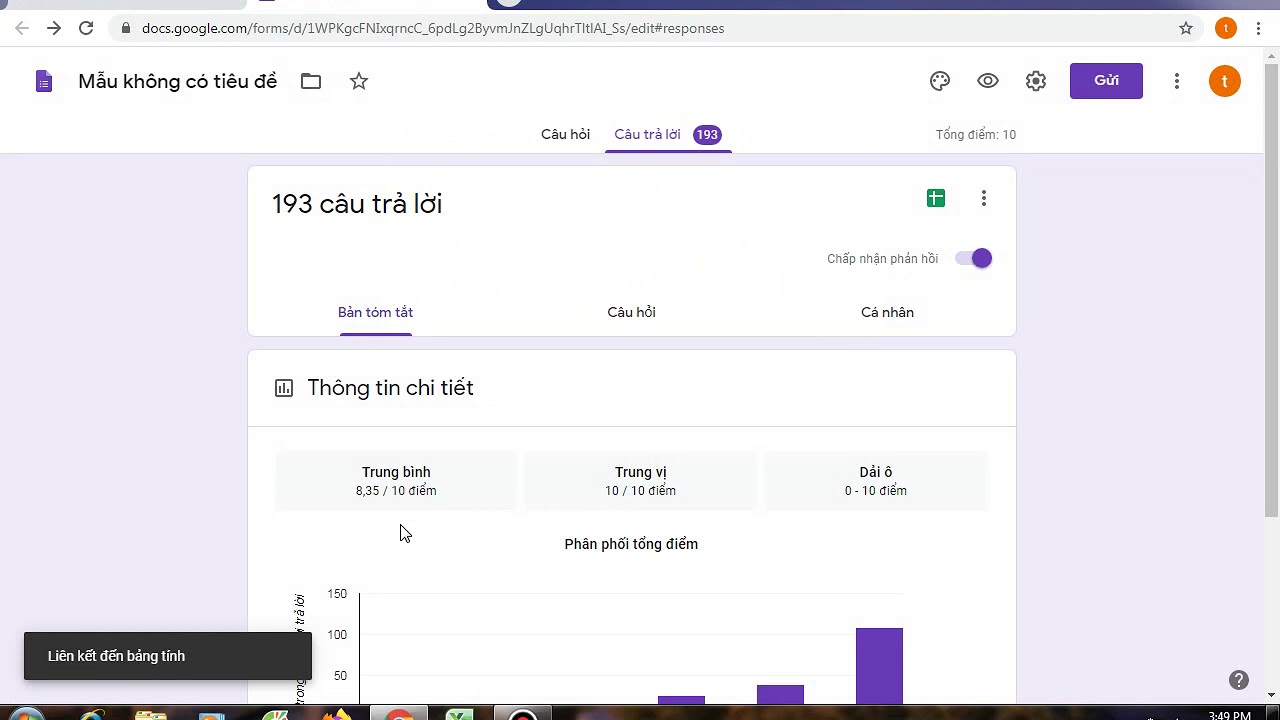Open the Câu hỏi responses sub-tab

631,312
